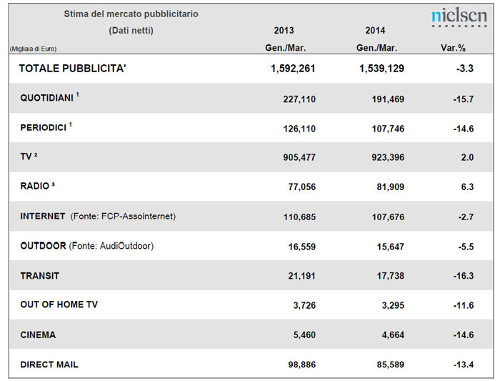Select the title Stima del mercato pubblicitario
This screenshot has width=500, height=381.
(131, 14)
